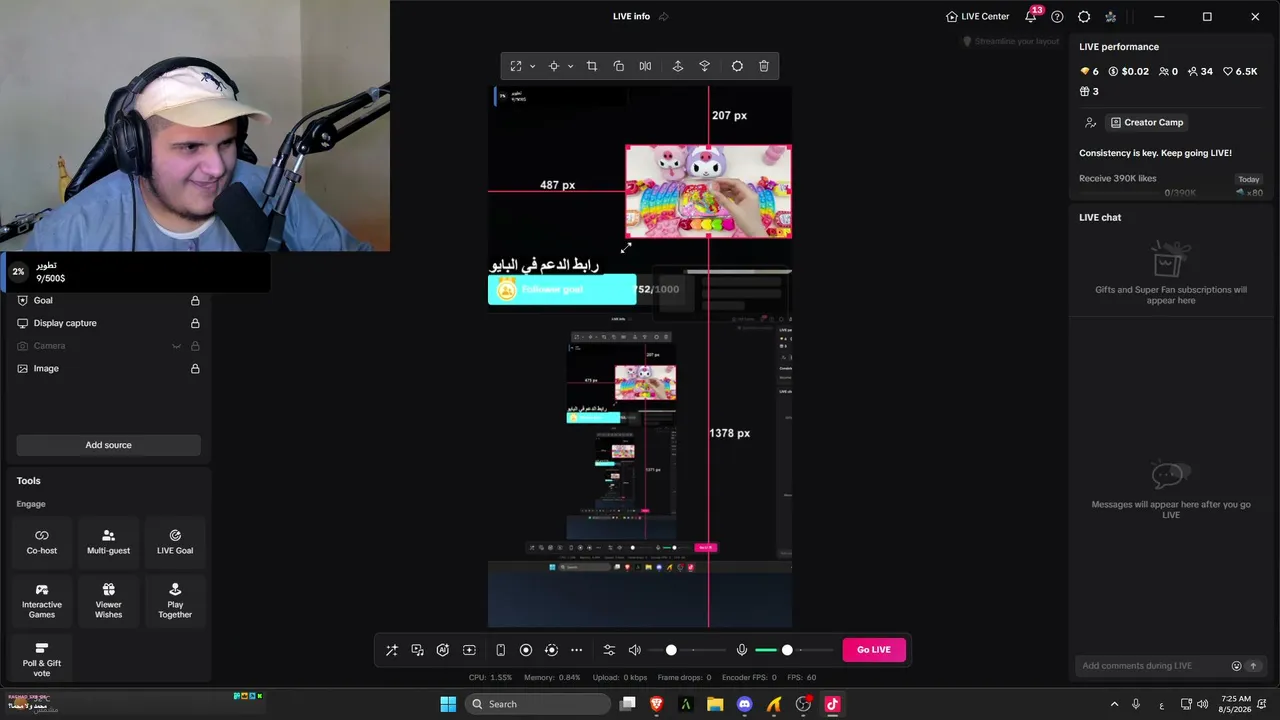Toggle Streamline your layout option
Screen dimensions: 1280x720
click(x=1011, y=41)
